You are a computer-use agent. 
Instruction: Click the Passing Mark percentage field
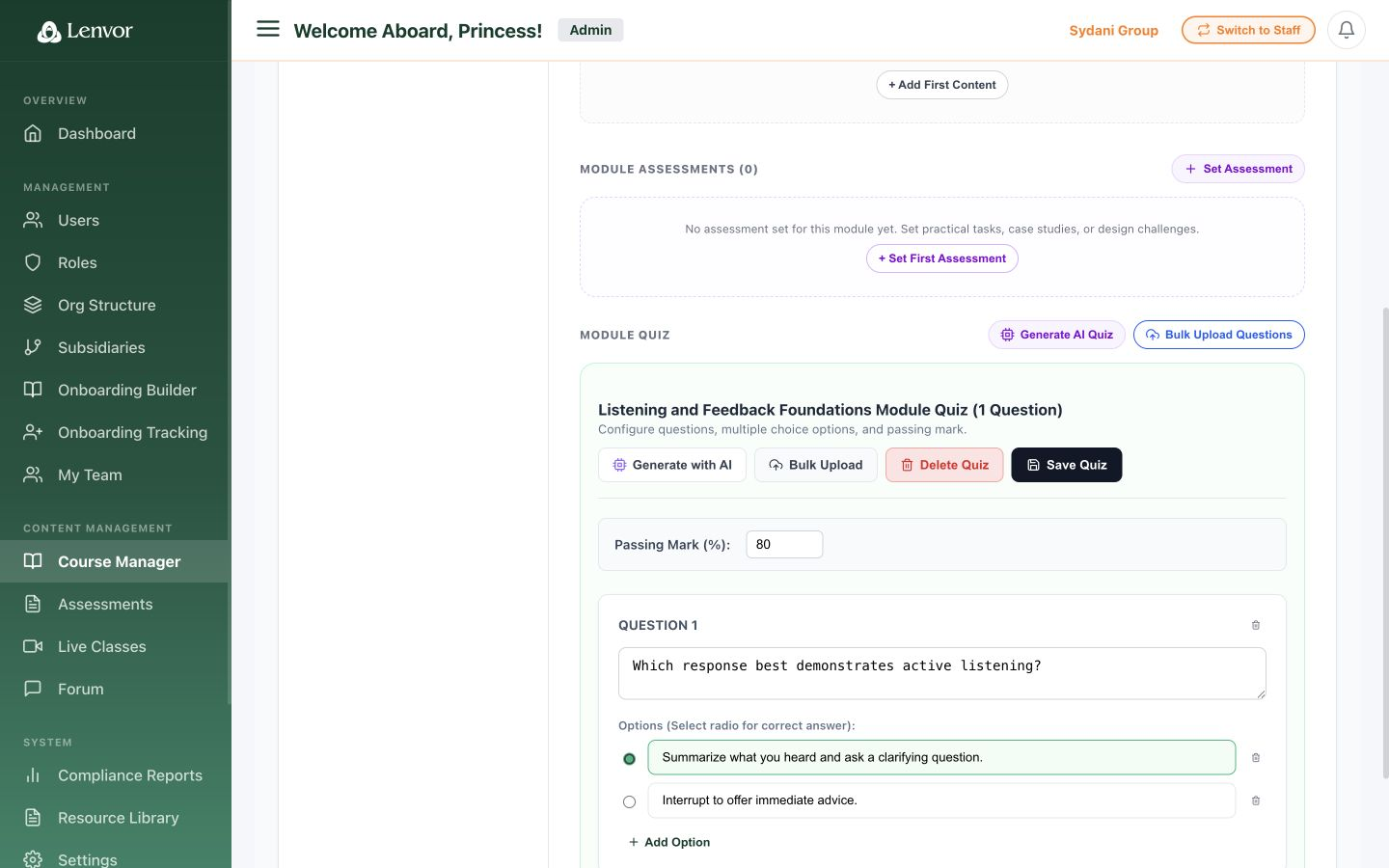click(x=784, y=545)
